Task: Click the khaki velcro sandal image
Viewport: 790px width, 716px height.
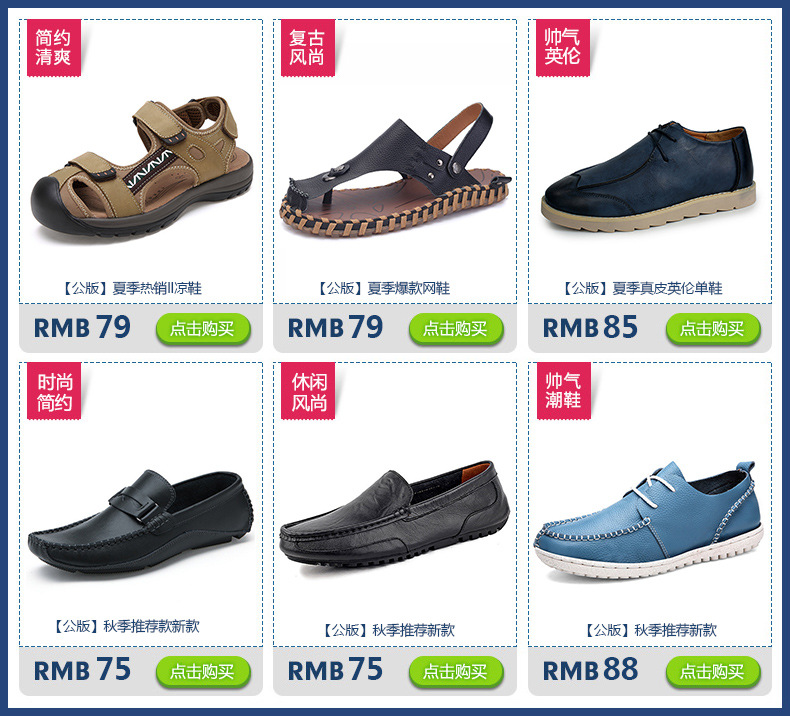Action: point(142,168)
